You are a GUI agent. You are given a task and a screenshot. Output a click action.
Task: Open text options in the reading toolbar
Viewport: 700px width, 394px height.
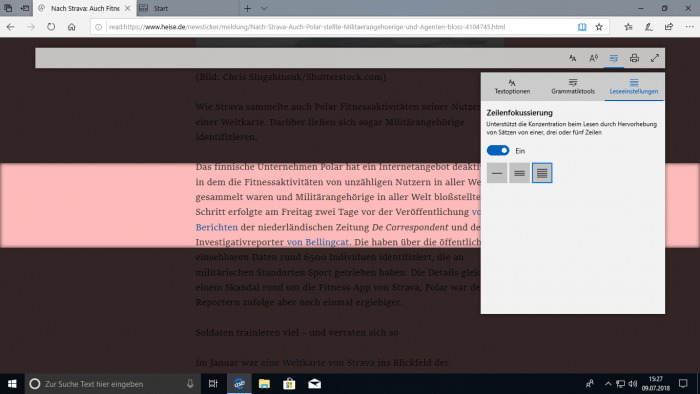click(573, 58)
